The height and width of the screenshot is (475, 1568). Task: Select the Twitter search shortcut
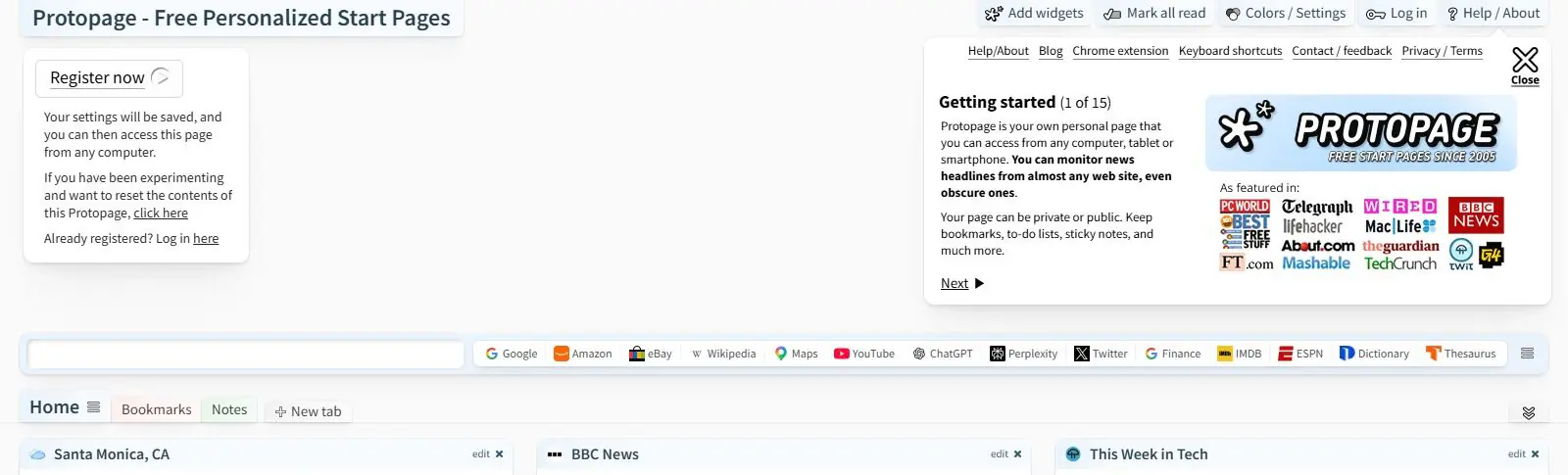tap(1101, 355)
